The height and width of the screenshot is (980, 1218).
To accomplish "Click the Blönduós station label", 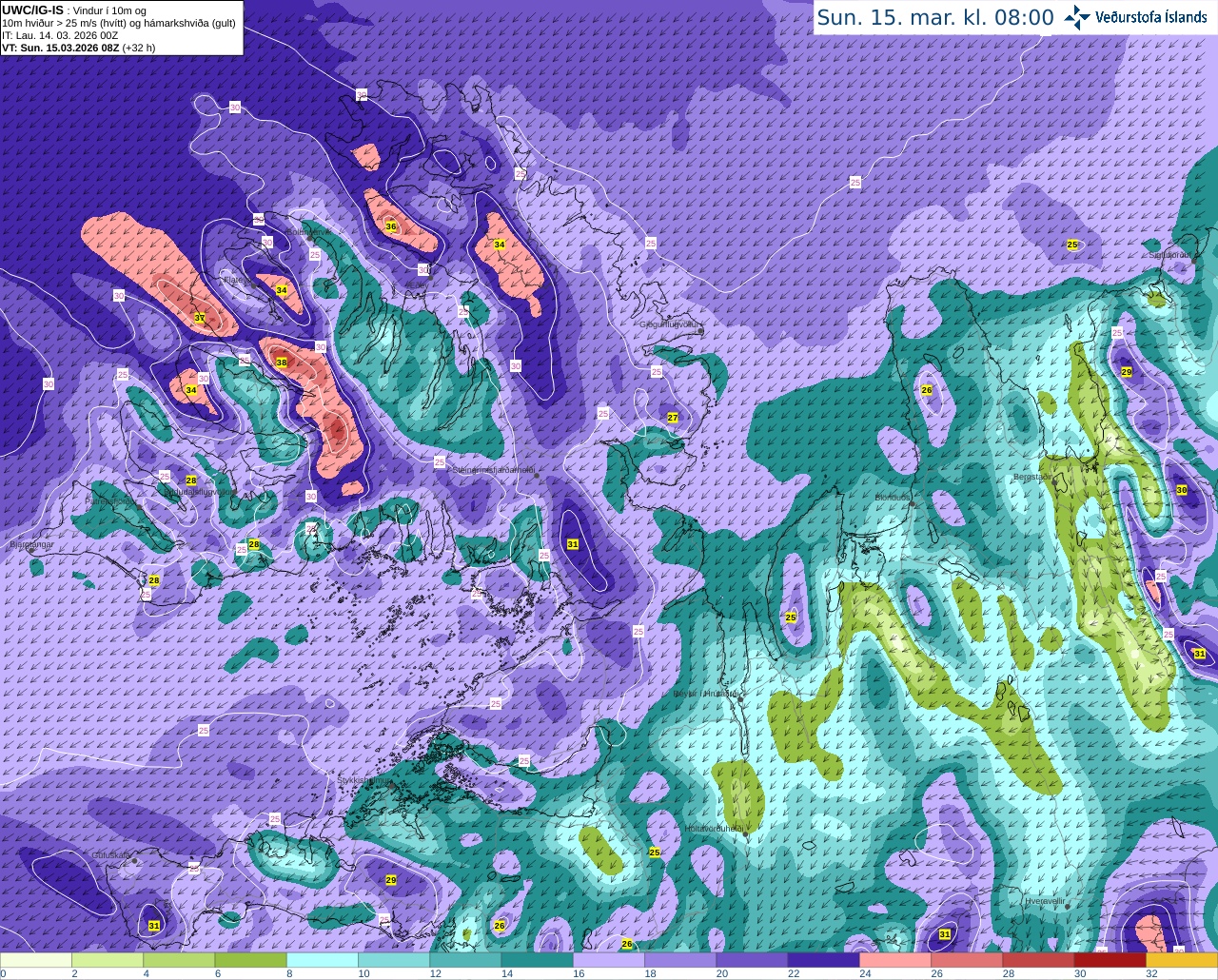I will 894,498.
